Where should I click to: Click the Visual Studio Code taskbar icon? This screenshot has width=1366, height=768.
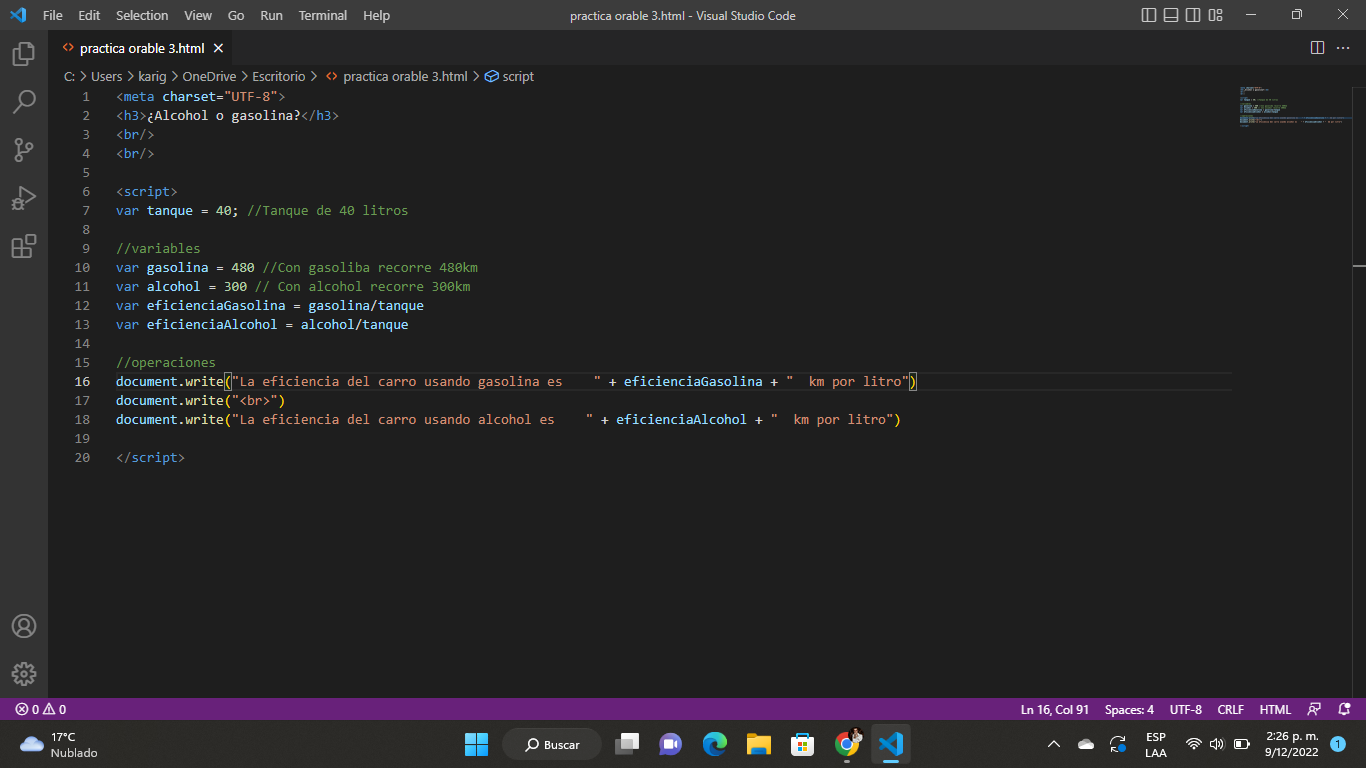(890, 744)
